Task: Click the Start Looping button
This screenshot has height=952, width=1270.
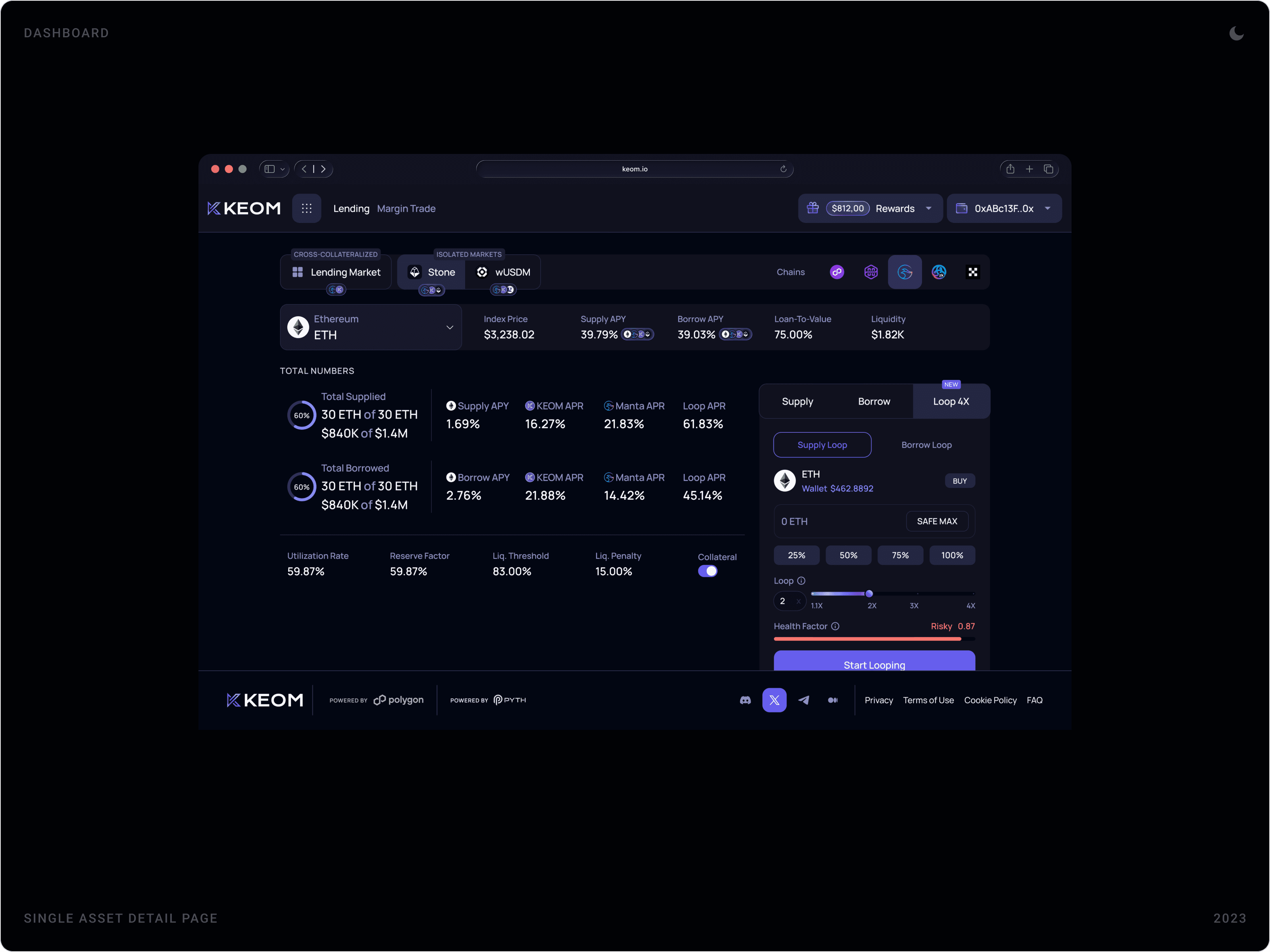Action: click(x=874, y=664)
